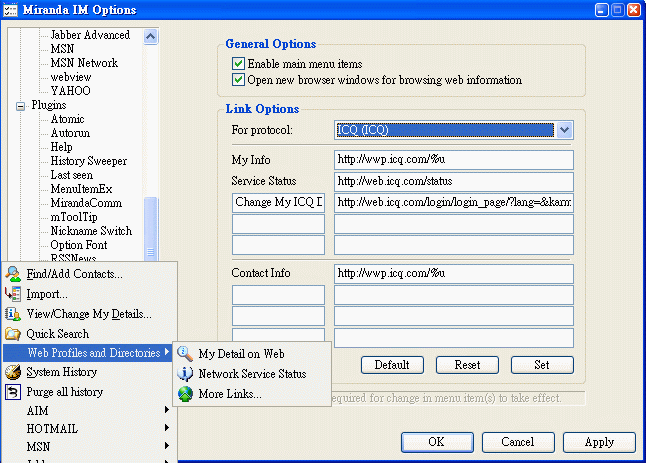Image resolution: width=646 pixels, height=463 pixels.
Task: Click the Import menu icon
Action: pos(13,294)
